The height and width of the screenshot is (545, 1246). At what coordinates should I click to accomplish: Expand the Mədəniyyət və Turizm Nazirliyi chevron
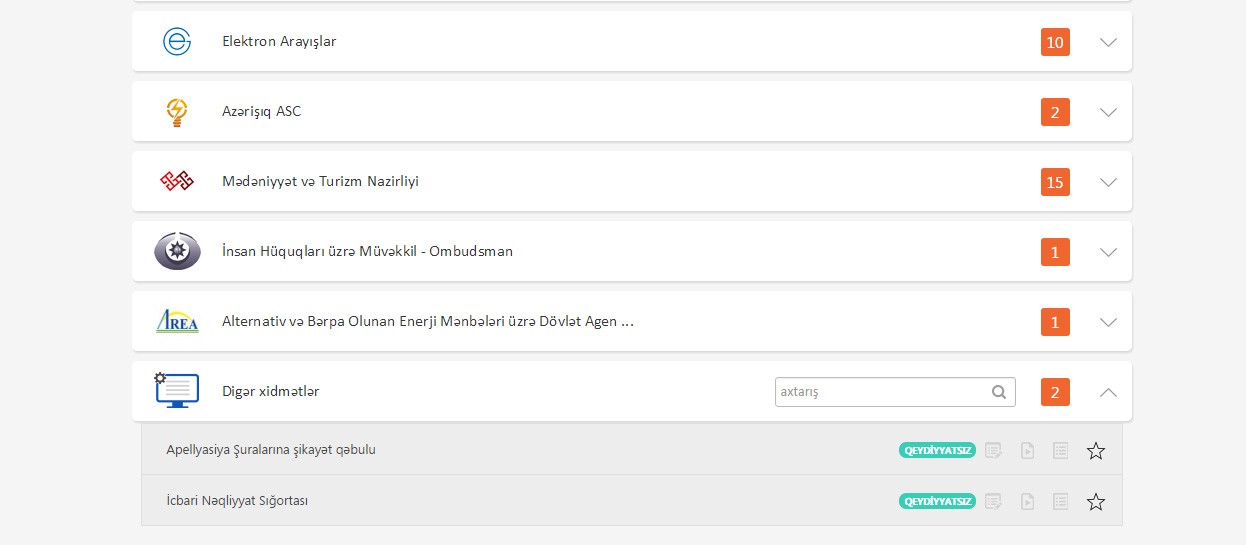1108,182
